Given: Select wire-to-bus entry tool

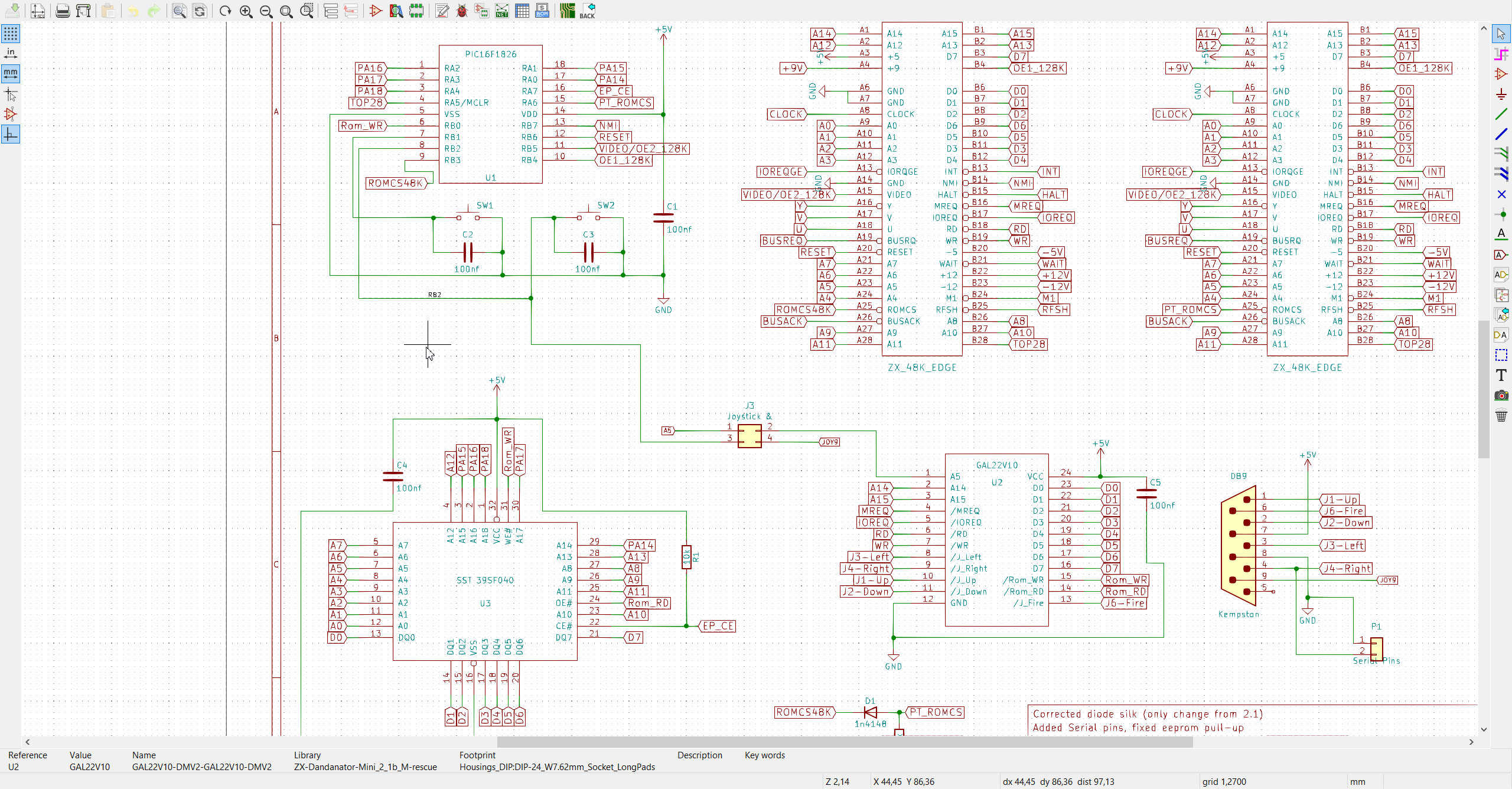Looking at the screenshot, I should click(1501, 154).
